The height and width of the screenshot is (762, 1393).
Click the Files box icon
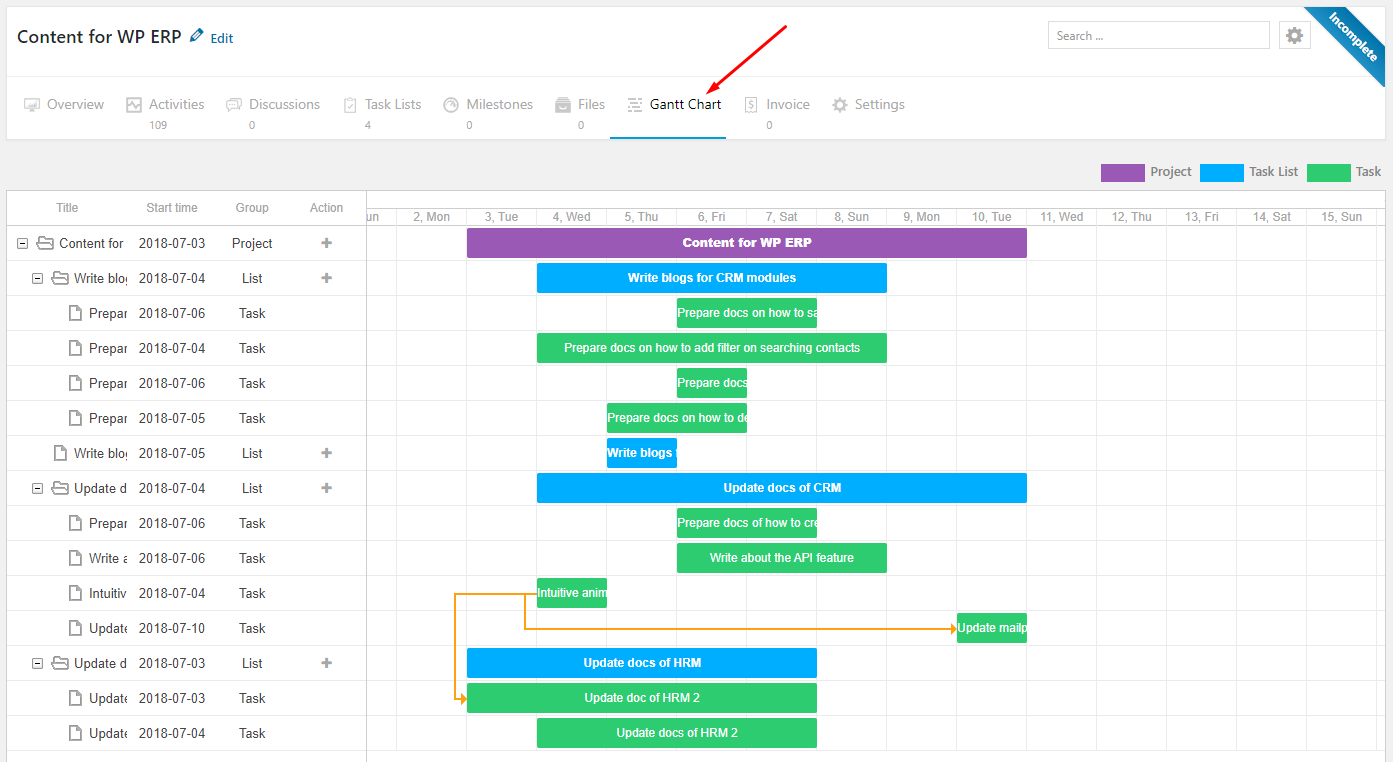(x=563, y=105)
